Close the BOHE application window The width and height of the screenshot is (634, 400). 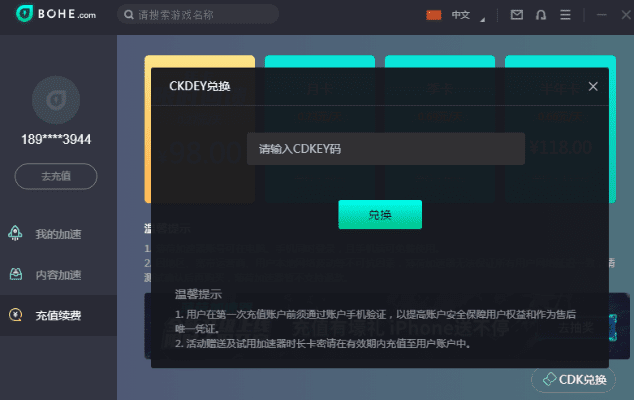[626, 15]
